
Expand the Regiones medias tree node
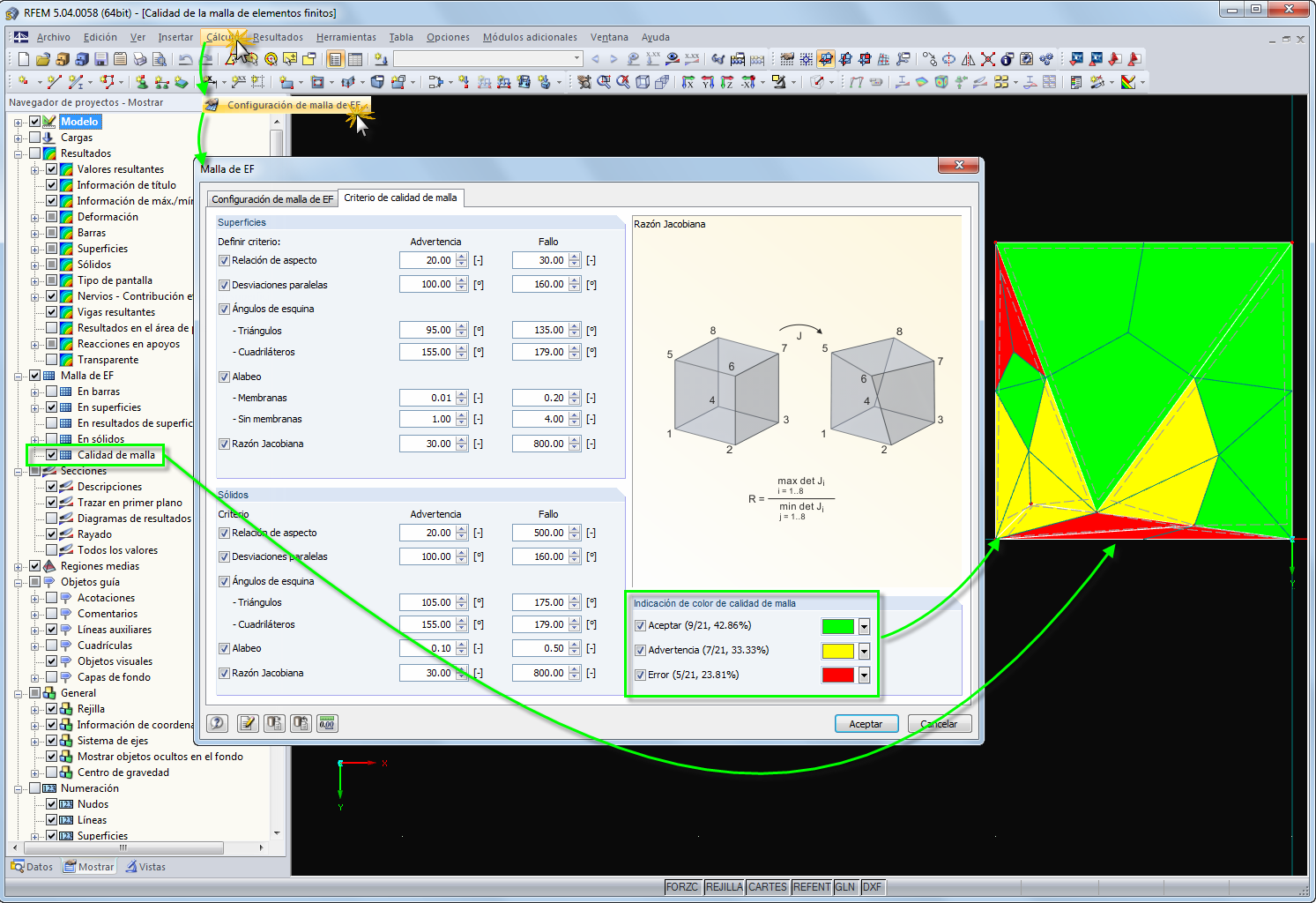click(19, 566)
